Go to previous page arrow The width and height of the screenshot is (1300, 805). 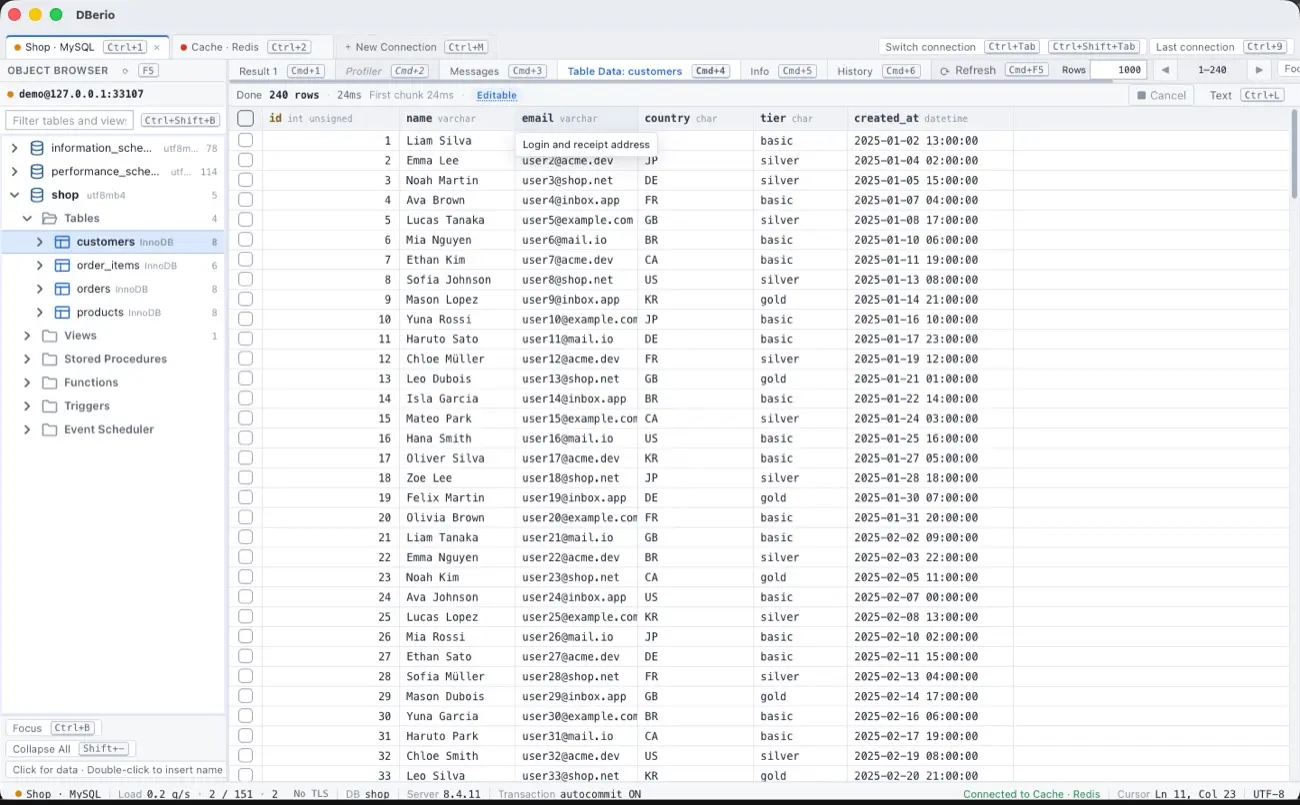click(x=1164, y=70)
